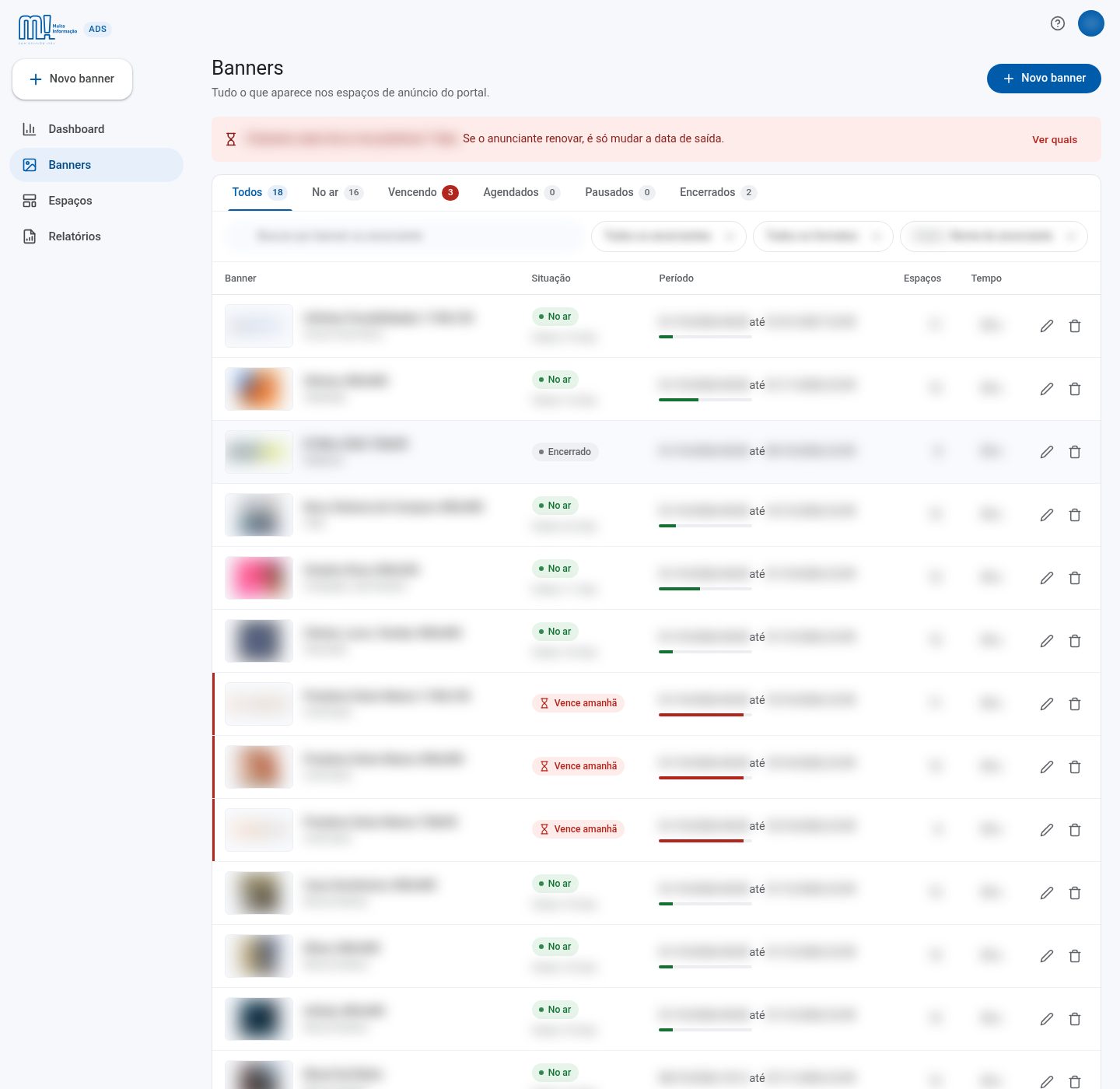The image size is (1120, 1089).
Task: Click the help question mark icon
Action: [1057, 23]
